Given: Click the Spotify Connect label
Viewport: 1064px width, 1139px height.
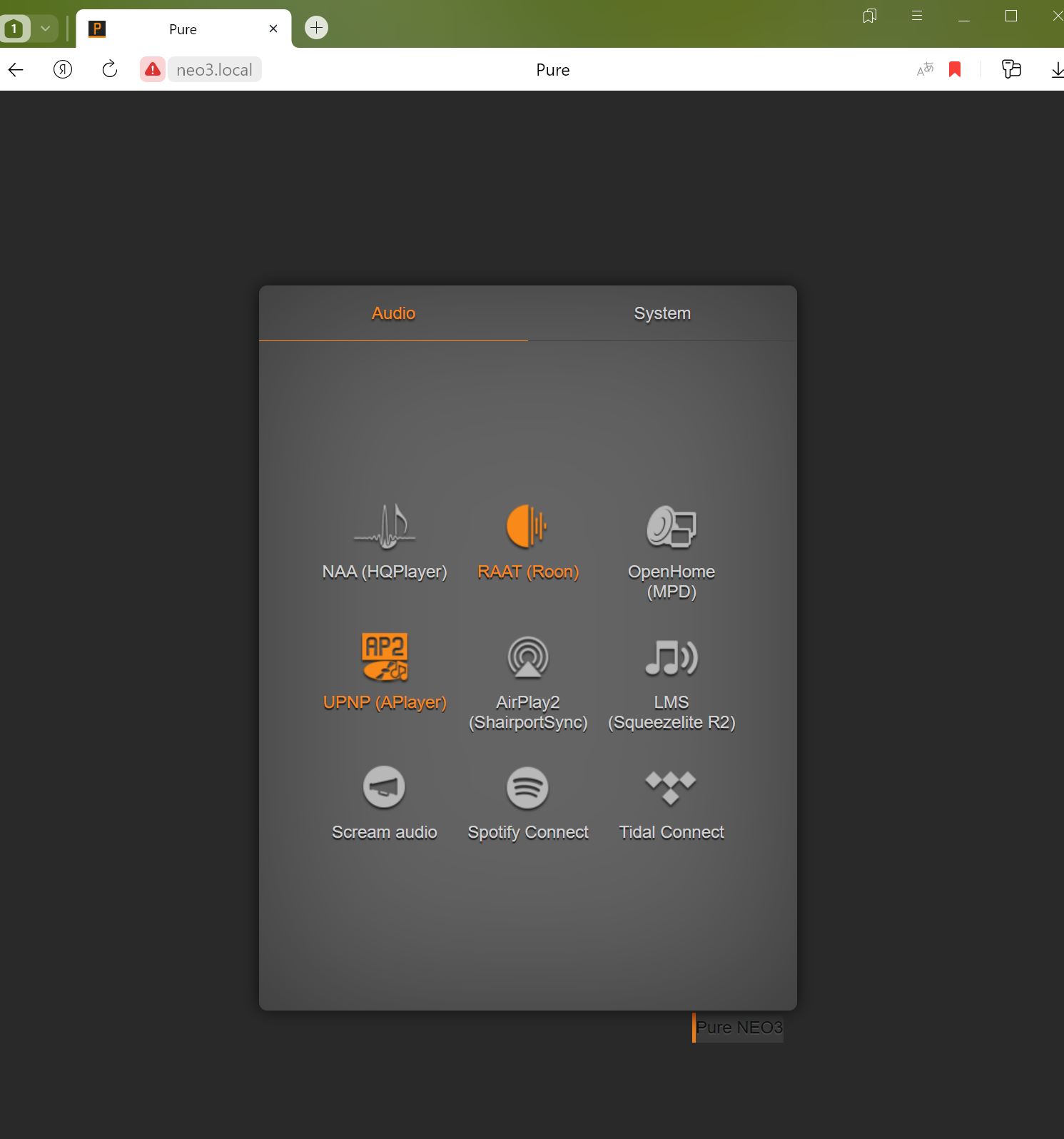Looking at the screenshot, I should (x=527, y=832).
